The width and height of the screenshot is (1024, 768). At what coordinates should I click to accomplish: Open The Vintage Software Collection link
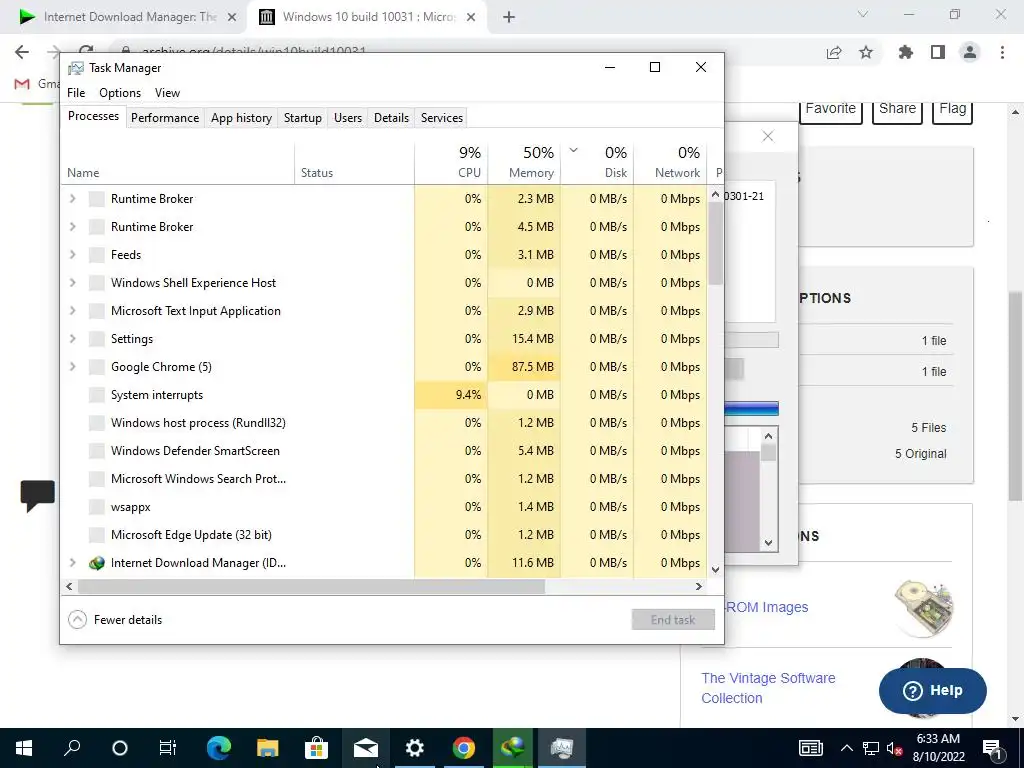[x=768, y=688]
